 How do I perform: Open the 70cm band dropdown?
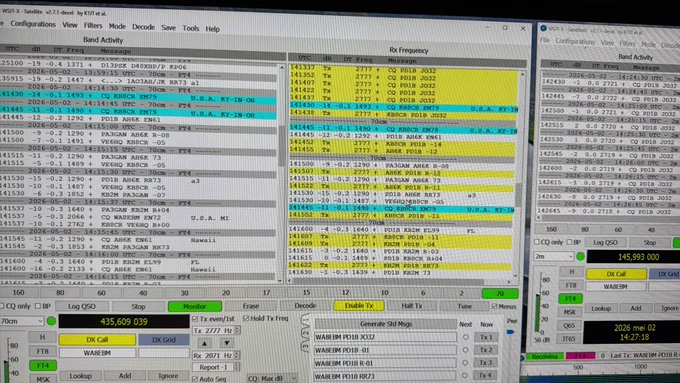22,321
